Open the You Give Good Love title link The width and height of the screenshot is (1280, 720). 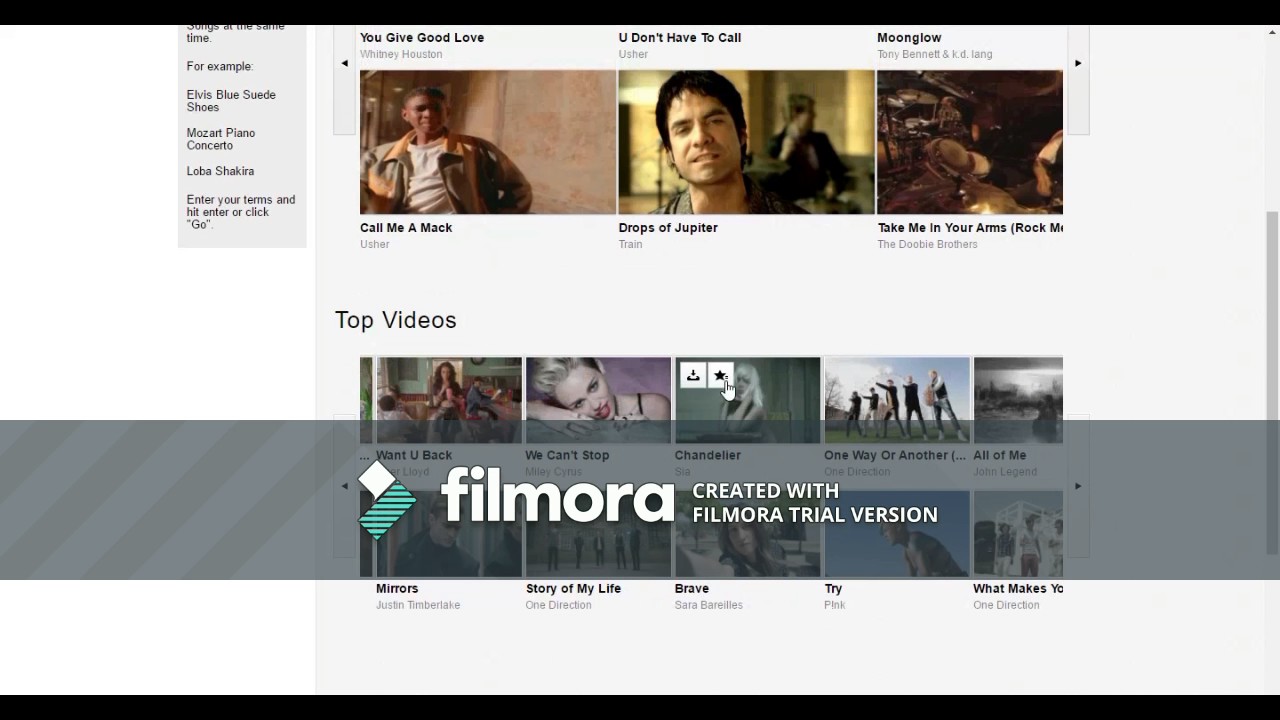[x=422, y=38]
